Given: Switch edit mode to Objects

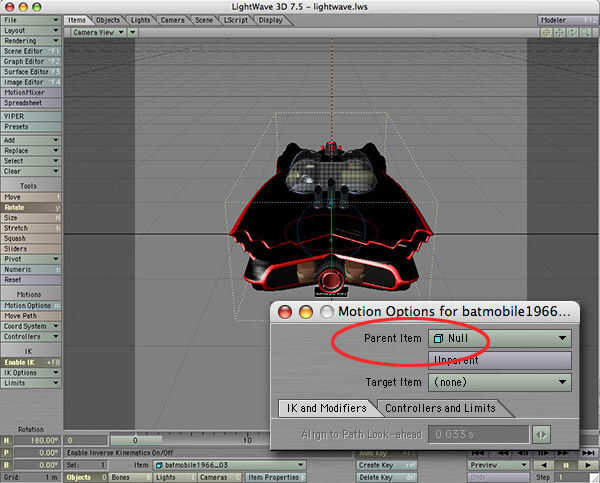Looking at the screenshot, I should (x=86, y=477).
